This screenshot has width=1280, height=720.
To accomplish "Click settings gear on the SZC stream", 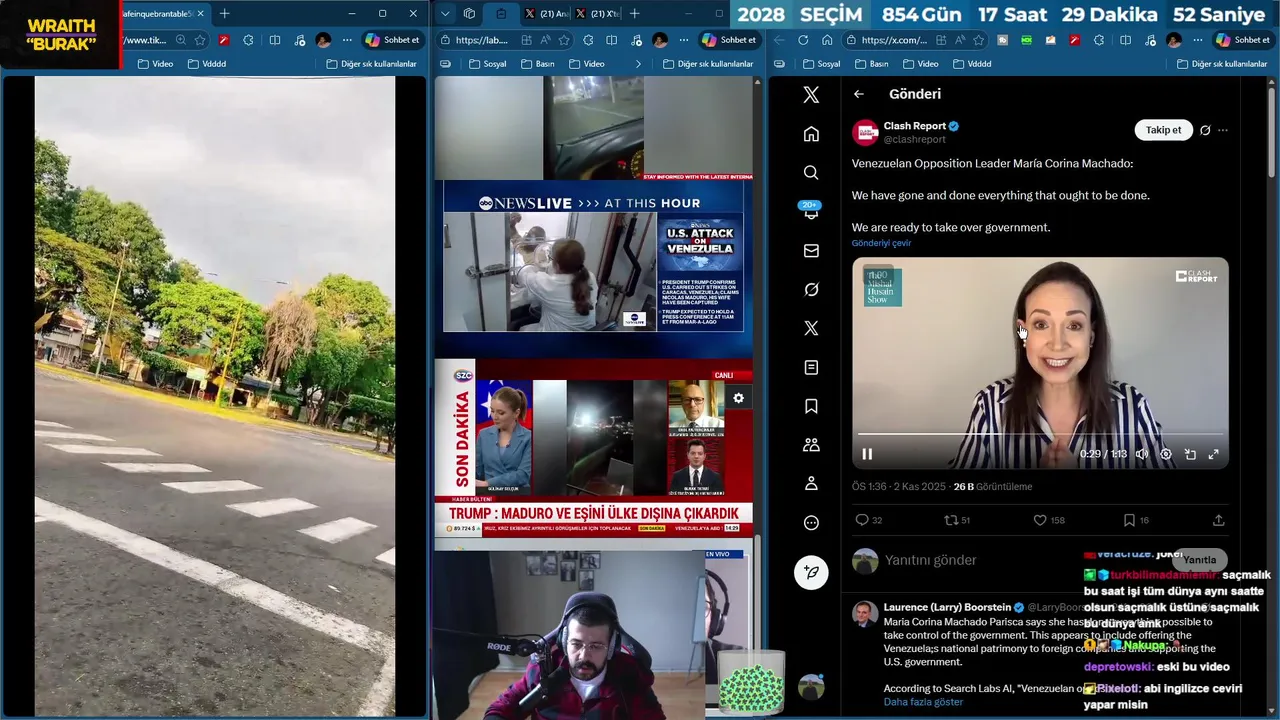I will tap(738, 398).
